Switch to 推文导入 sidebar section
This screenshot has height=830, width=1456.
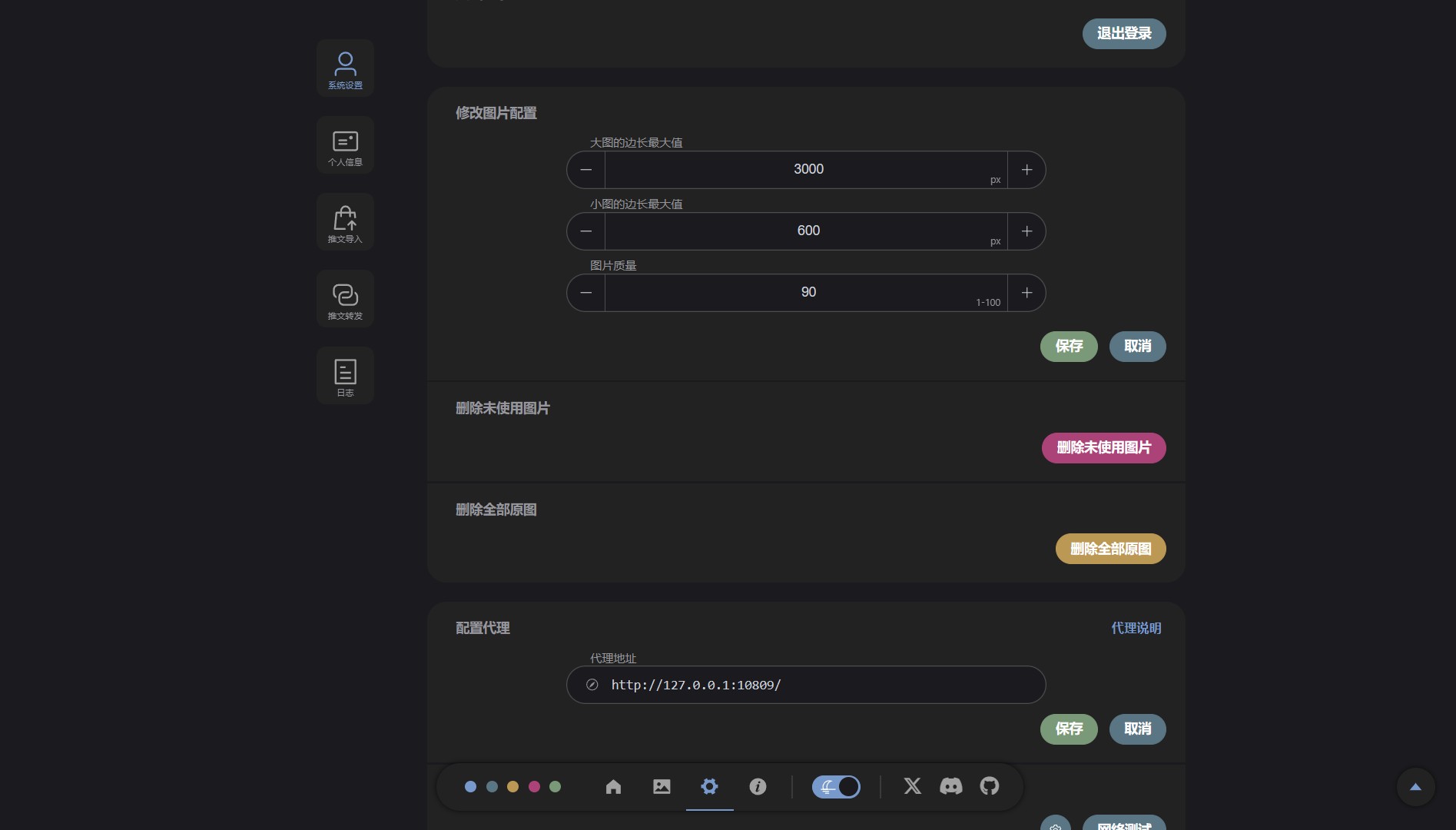pos(345,222)
